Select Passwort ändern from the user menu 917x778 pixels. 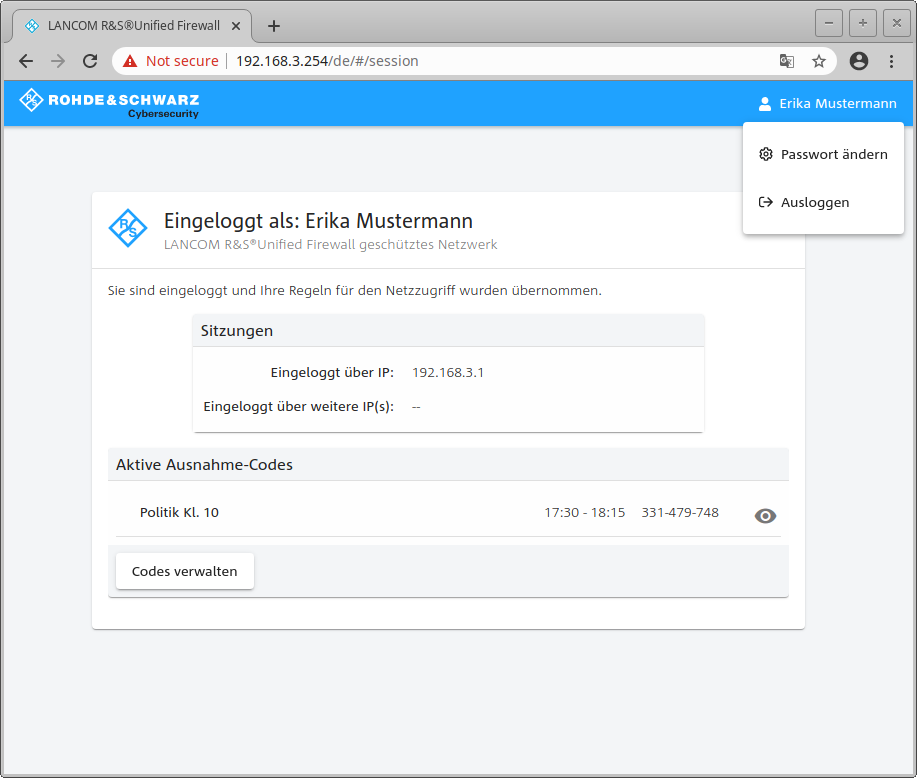834,154
